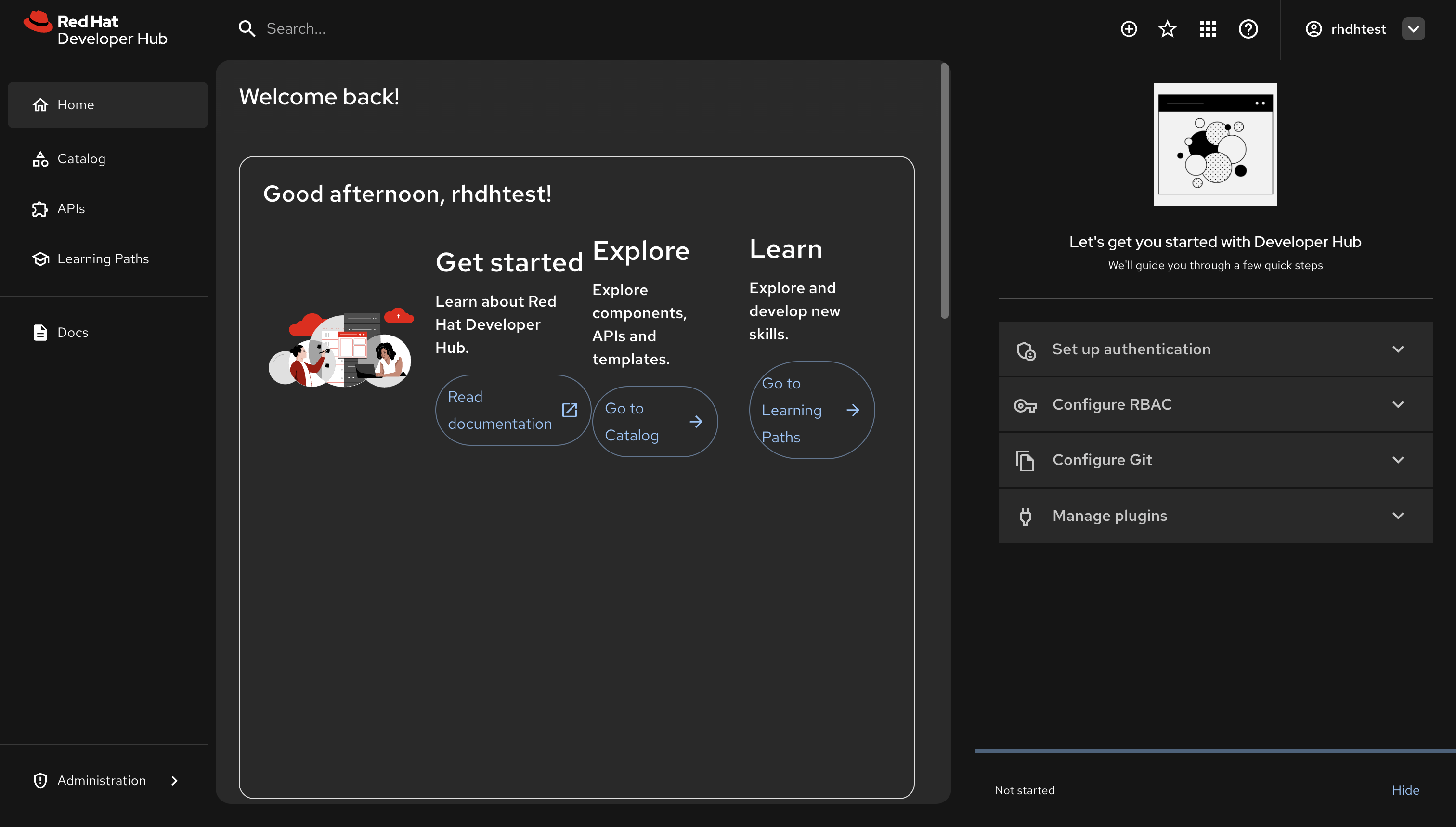Open APIs page from sidebar
Viewport: 1456px width, 827px height.
[x=71, y=209]
